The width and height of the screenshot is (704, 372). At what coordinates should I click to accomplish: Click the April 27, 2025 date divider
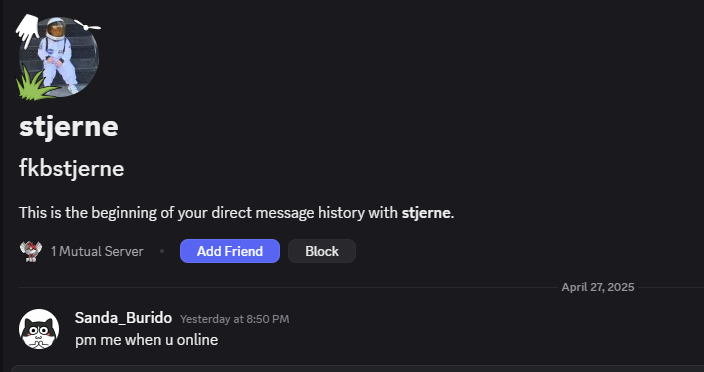(598, 287)
